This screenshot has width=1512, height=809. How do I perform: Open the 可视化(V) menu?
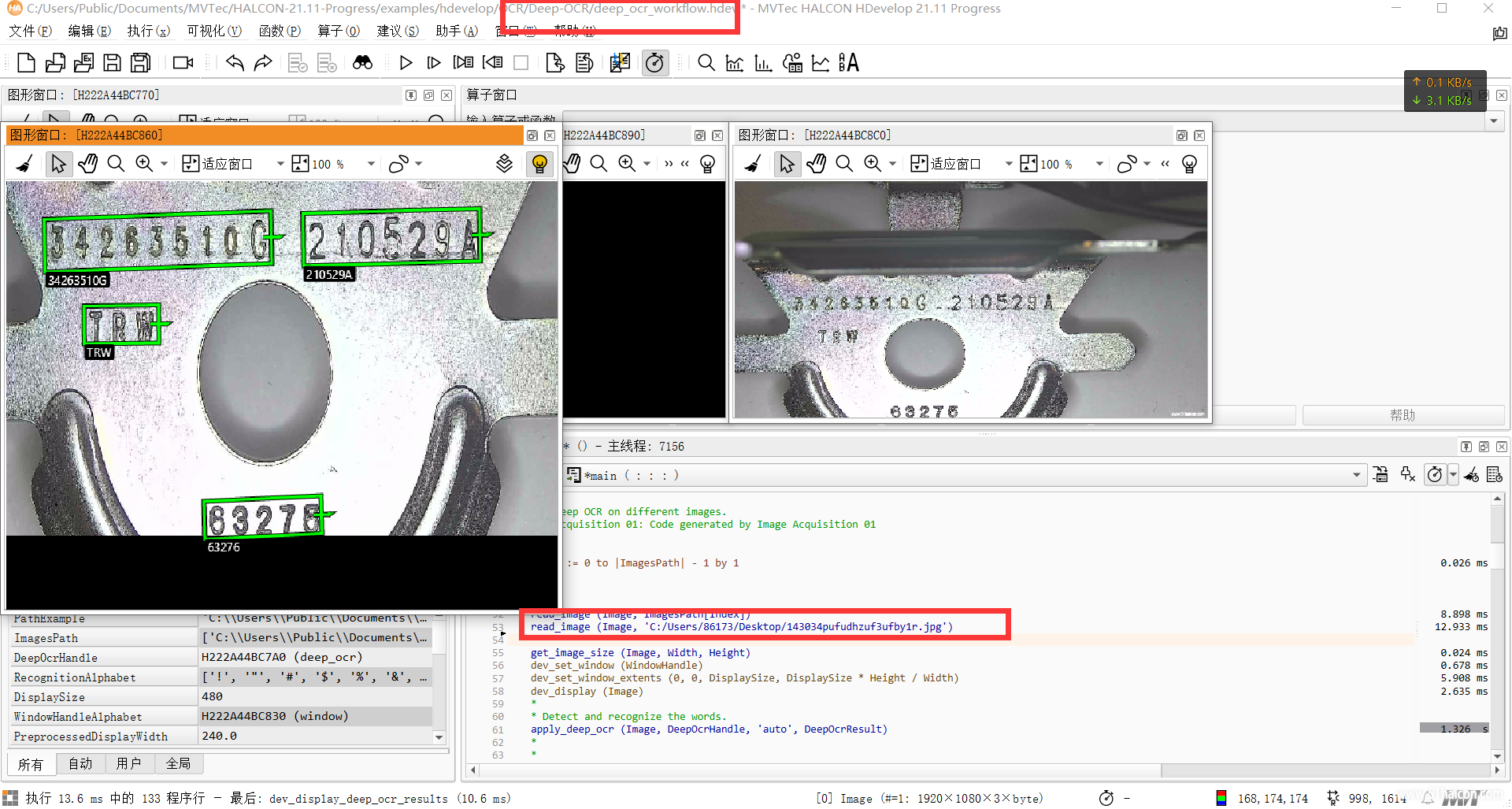coord(214,31)
